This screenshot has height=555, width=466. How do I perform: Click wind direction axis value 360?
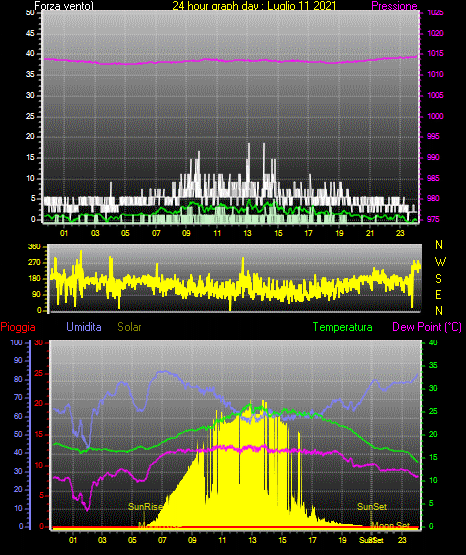[34, 246]
